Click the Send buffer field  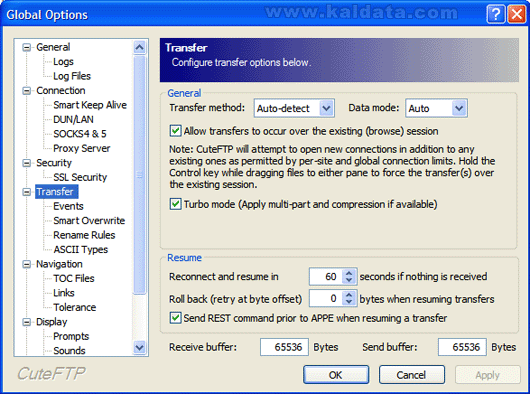pos(462,347)
